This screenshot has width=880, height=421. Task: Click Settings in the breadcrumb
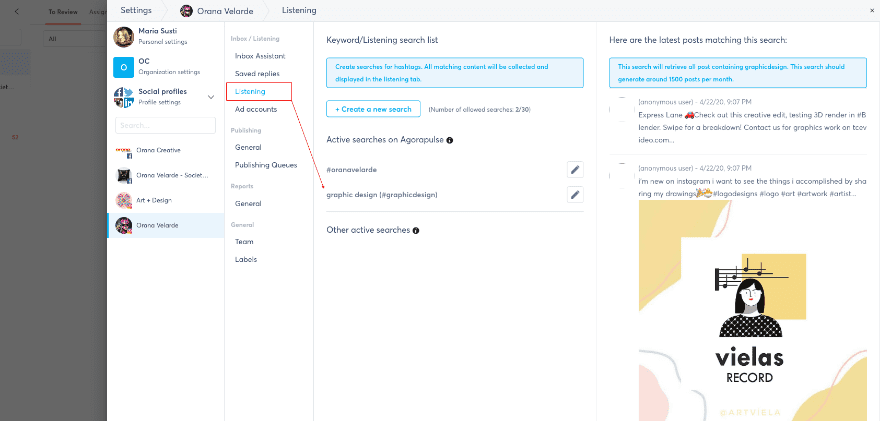pos(134,10)
